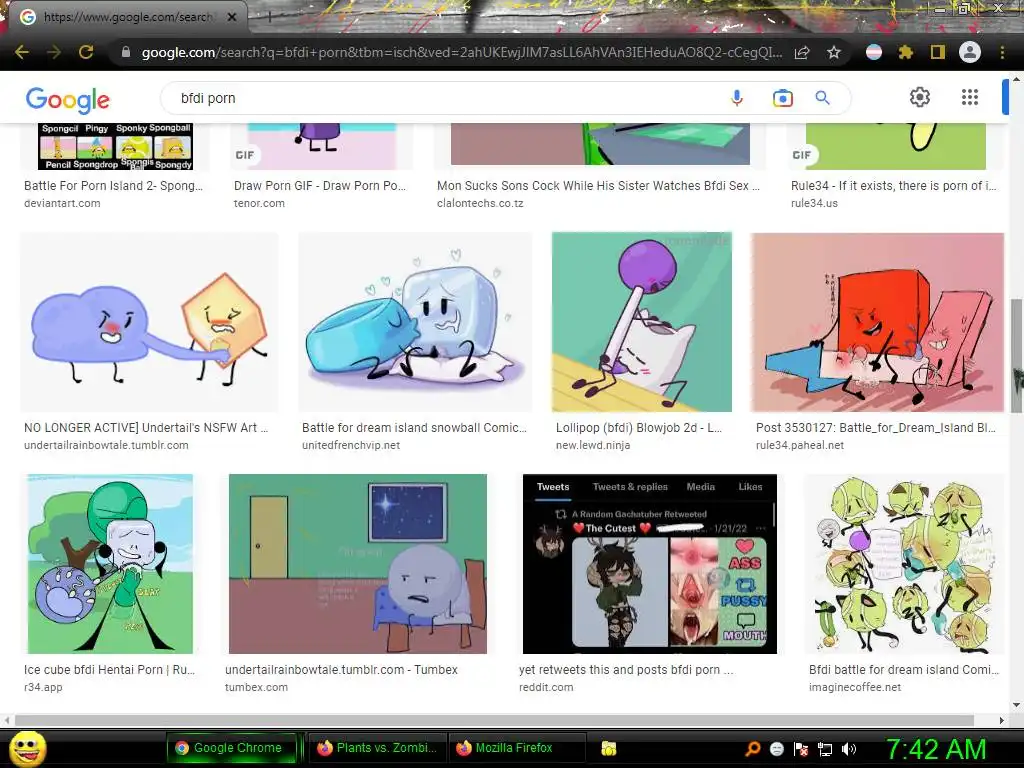1024x768 pixels.
Task: Click the forward navigation arrow
Action: pos(54,52)
